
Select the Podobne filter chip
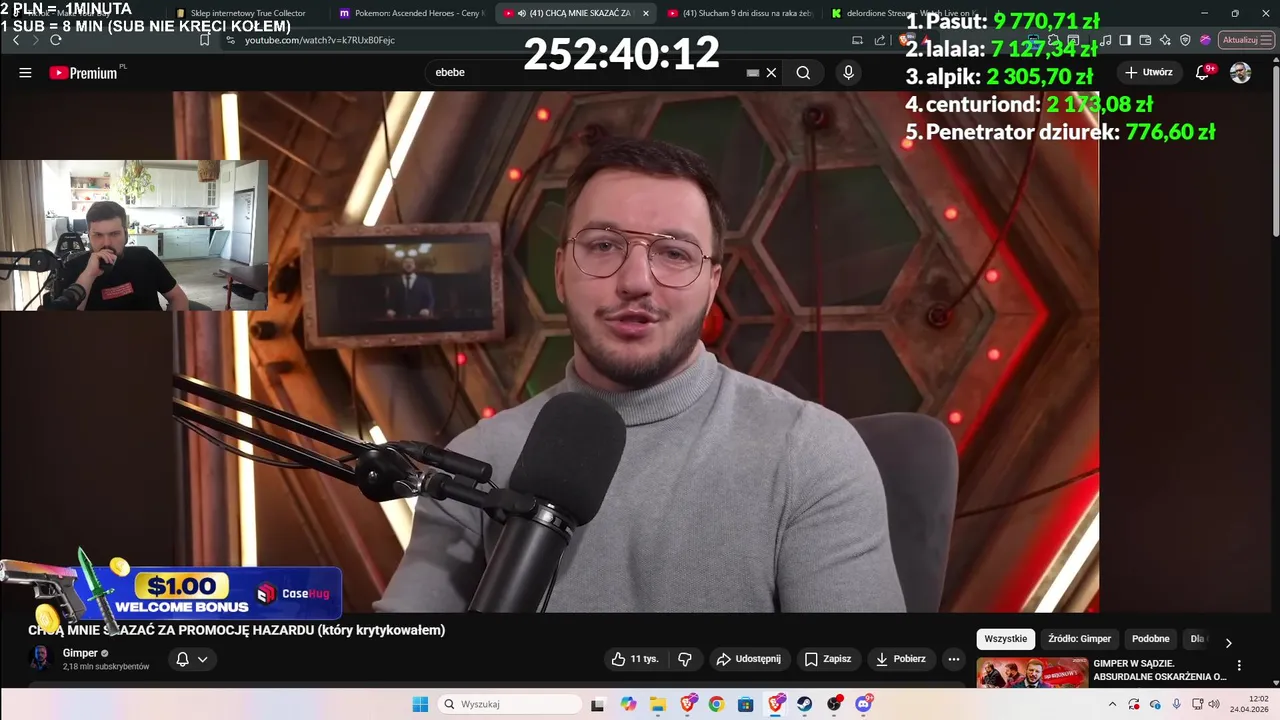pos(1150,639)
